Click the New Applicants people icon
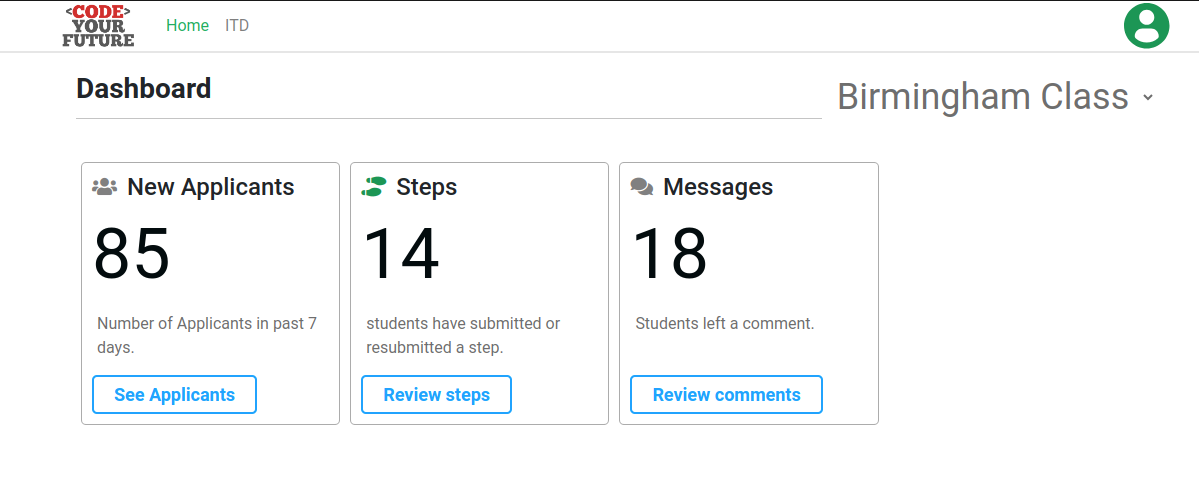This screenshot has height=485, width=1199. click(x=104, y=187)
